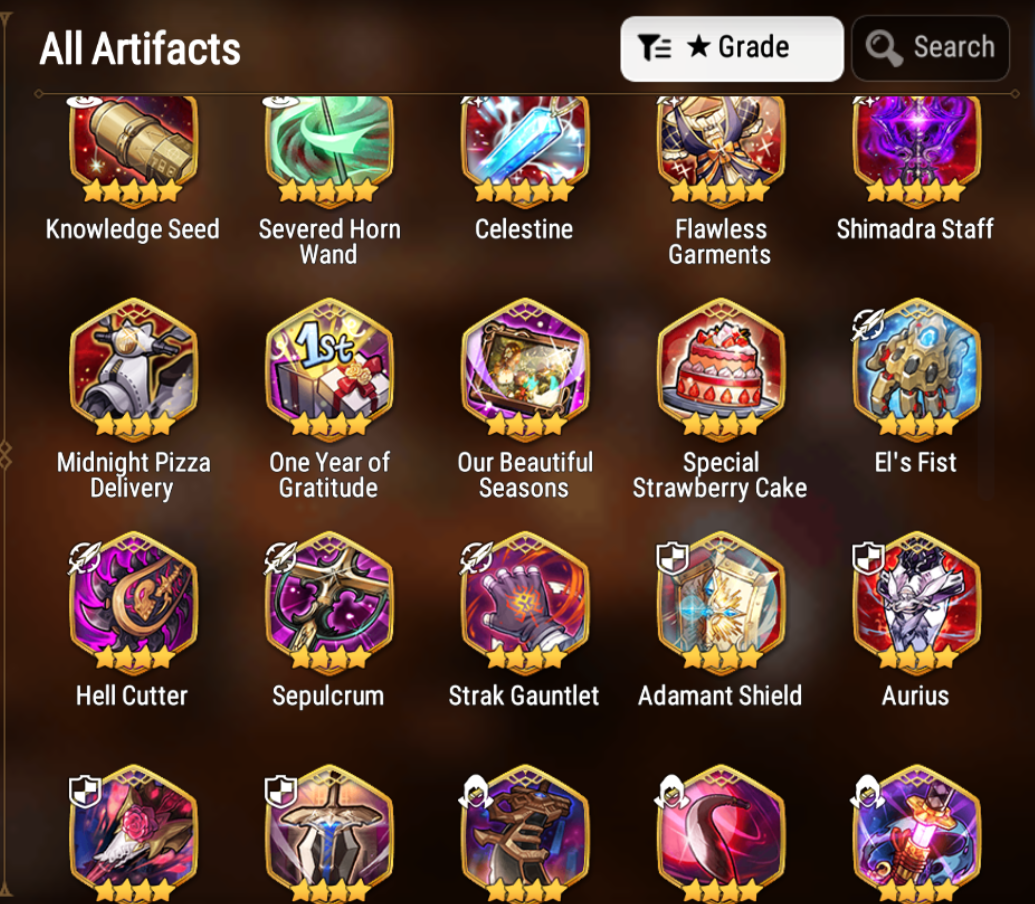The height and width of the screenshot is (904, 1035).
Task: Click the glowing lantern artifact thumbnail
Action: pos(916,834)
